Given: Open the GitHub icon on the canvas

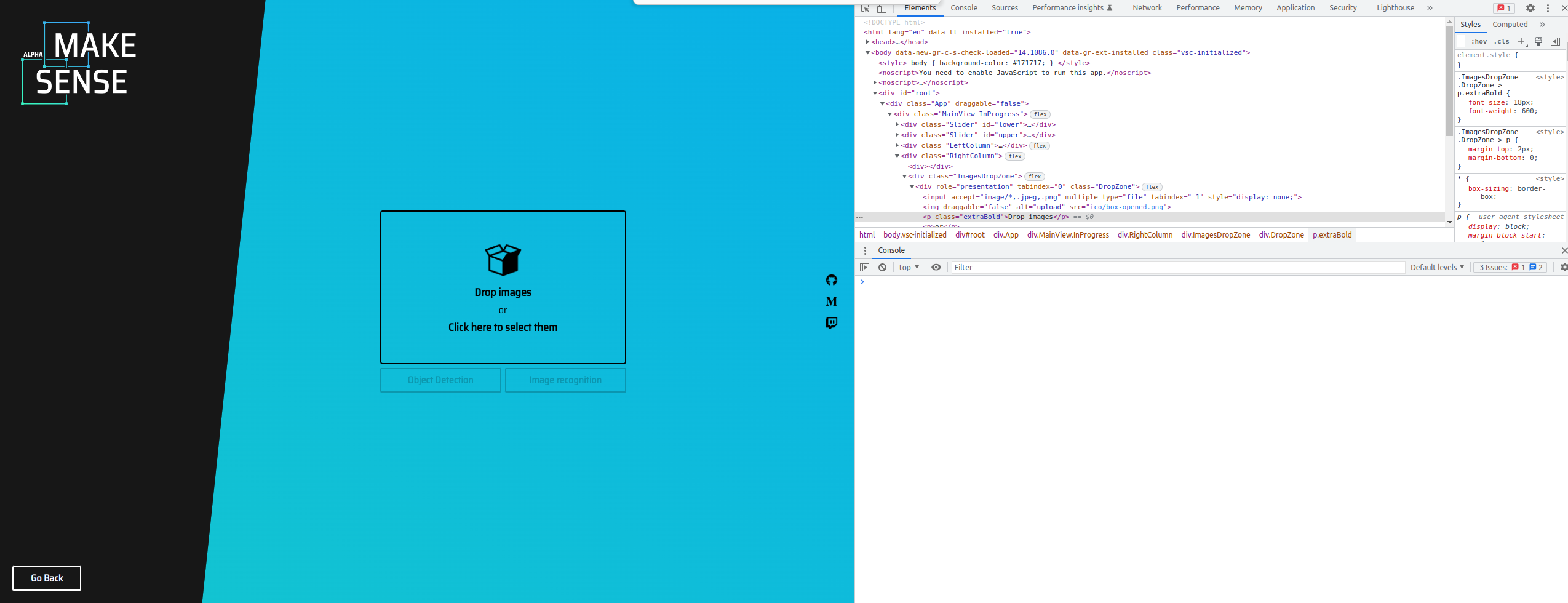Looking at the screenshot, I should 831,280.
